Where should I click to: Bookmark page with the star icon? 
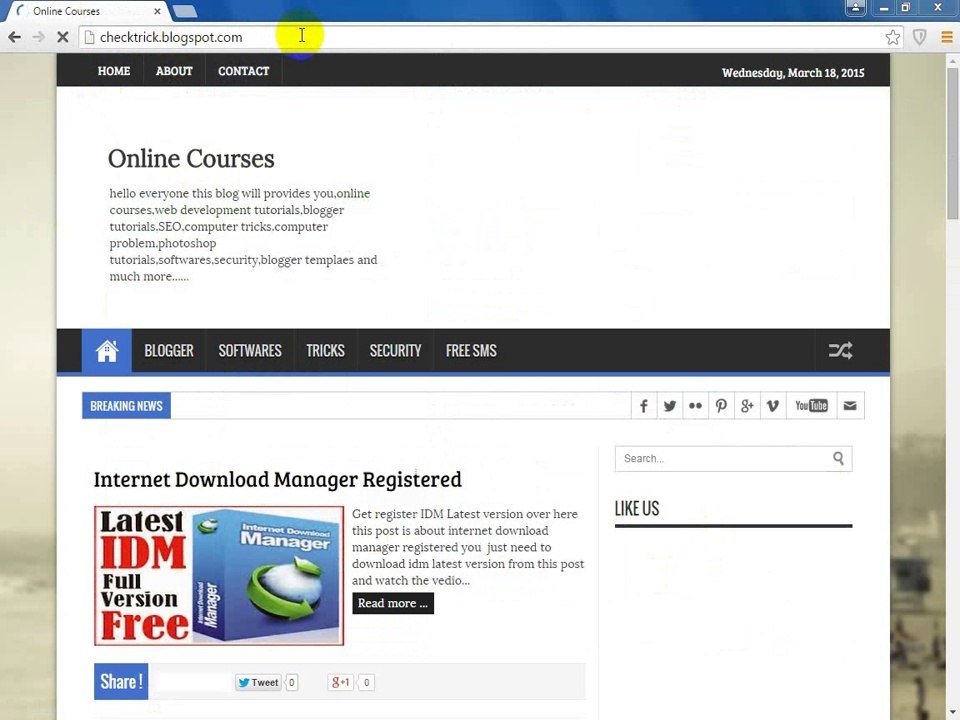[893, 37]
